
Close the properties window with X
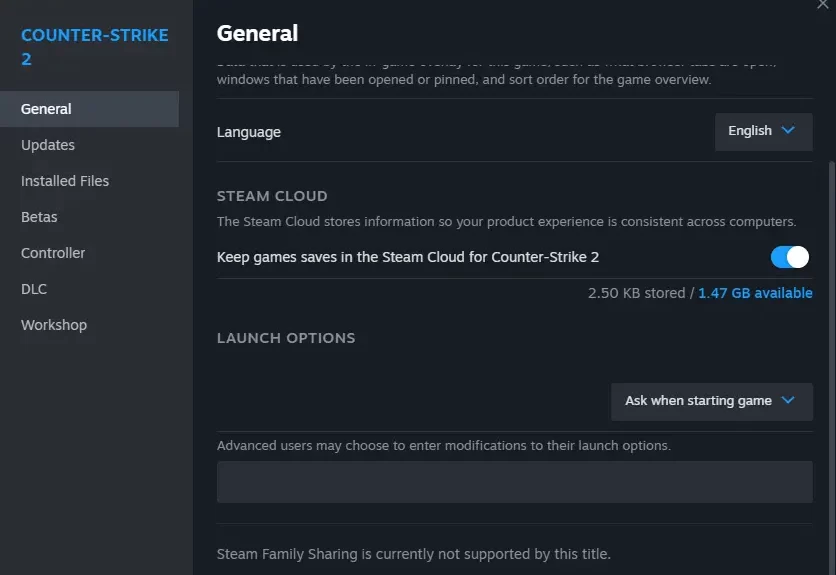pos(823,4)
